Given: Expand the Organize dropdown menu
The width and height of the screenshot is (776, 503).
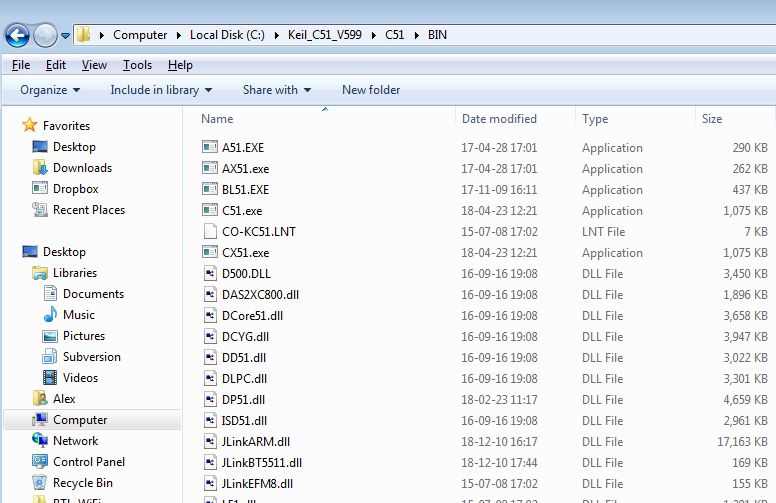Looking at the screenshot, I should click(50, 90).
